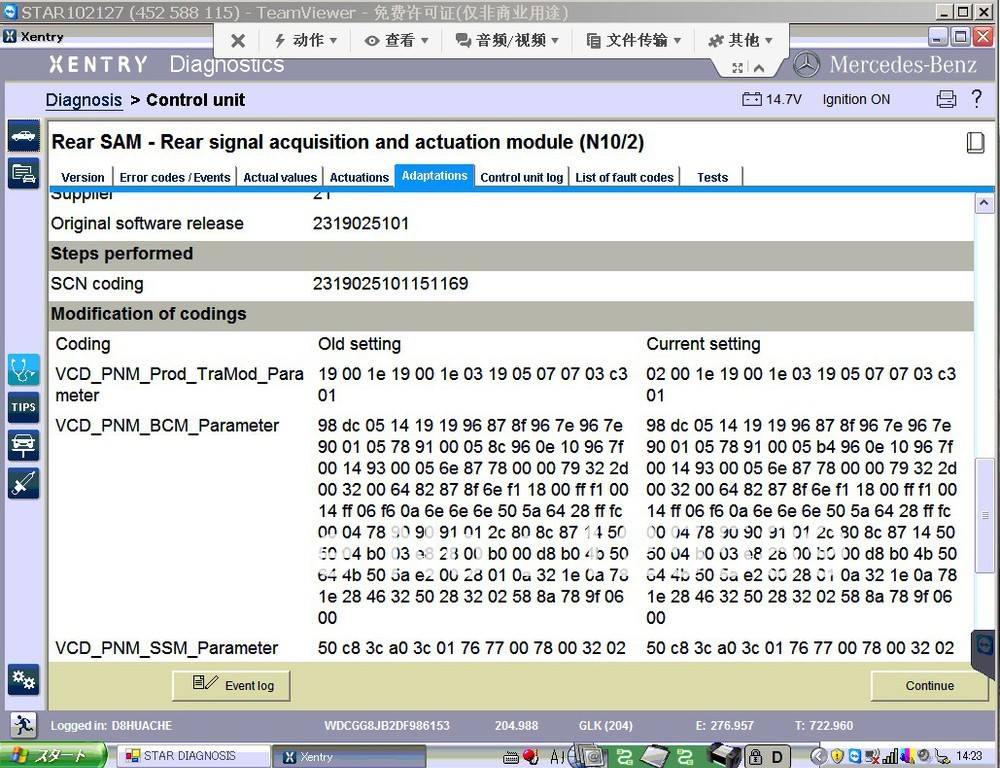1000x768 pixels.
Task: Switch to the Tests tab
Action: click(x=712, y=177)
